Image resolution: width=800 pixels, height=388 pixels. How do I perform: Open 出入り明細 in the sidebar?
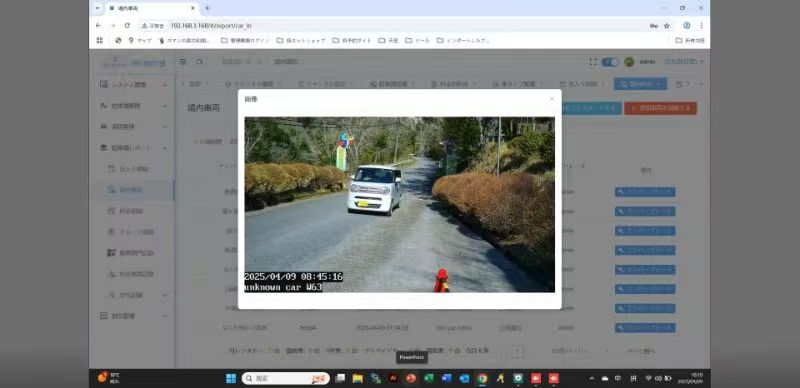pyautogui.click(x=134, y=168)
